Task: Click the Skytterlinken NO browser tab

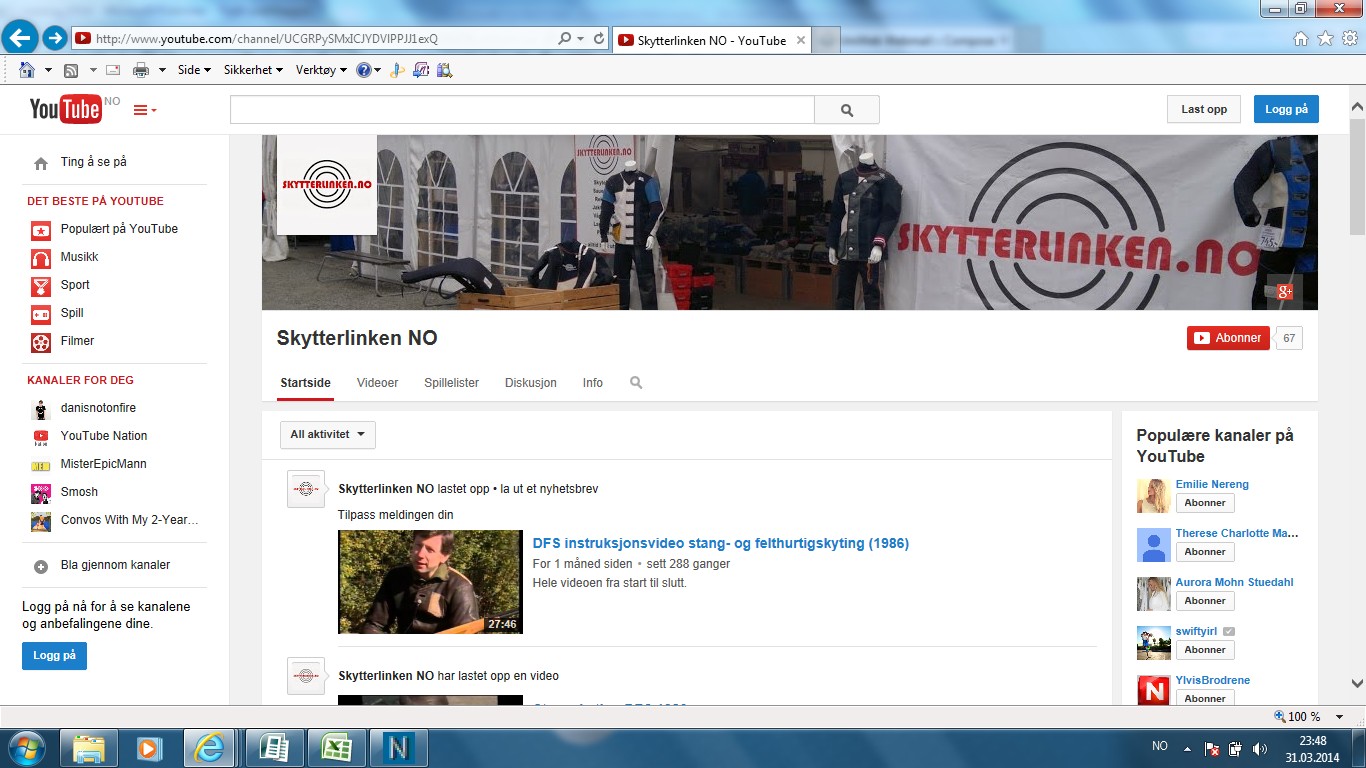Action: [x=710, y=40]
